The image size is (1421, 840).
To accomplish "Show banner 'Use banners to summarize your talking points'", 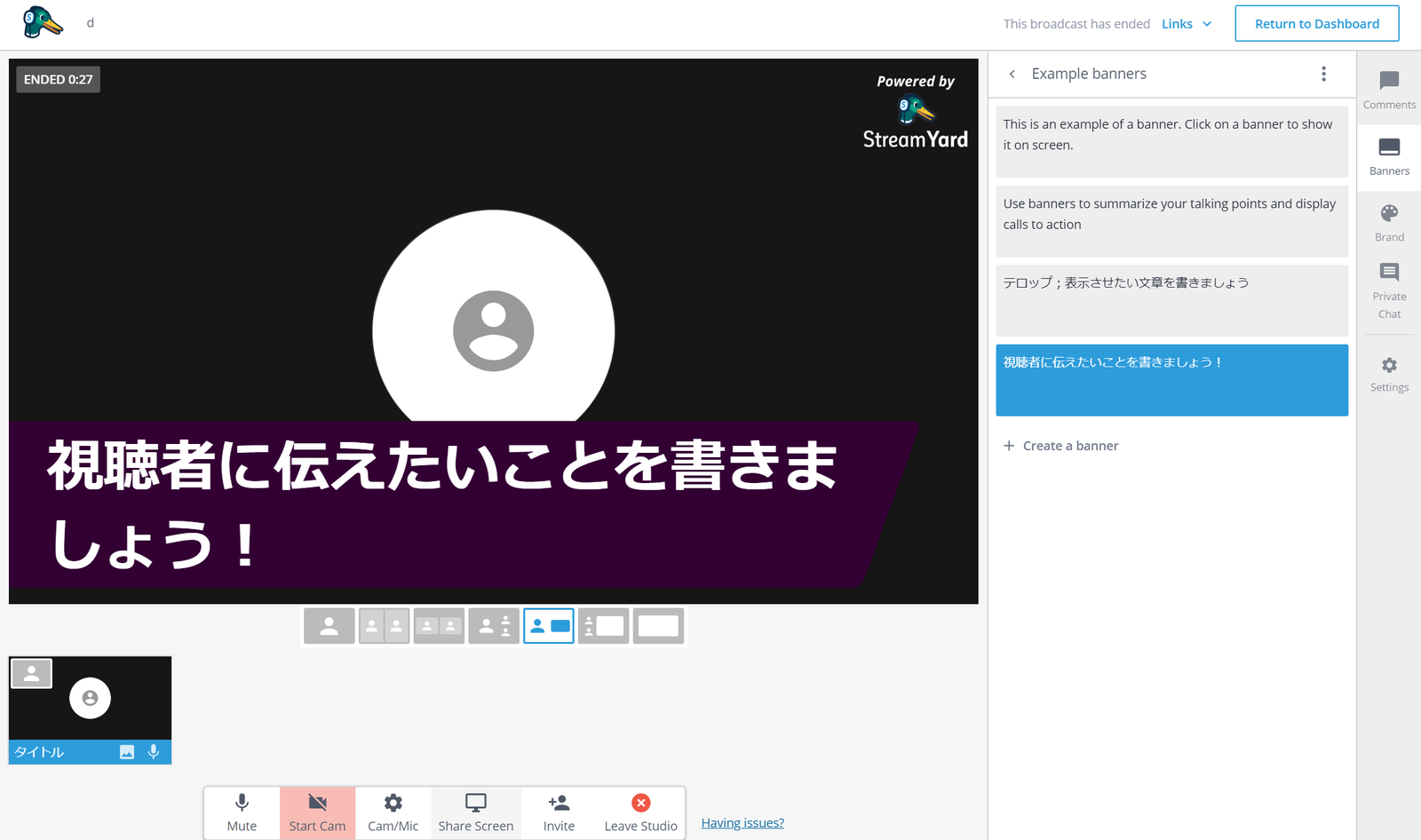I will click(1171, 221).
